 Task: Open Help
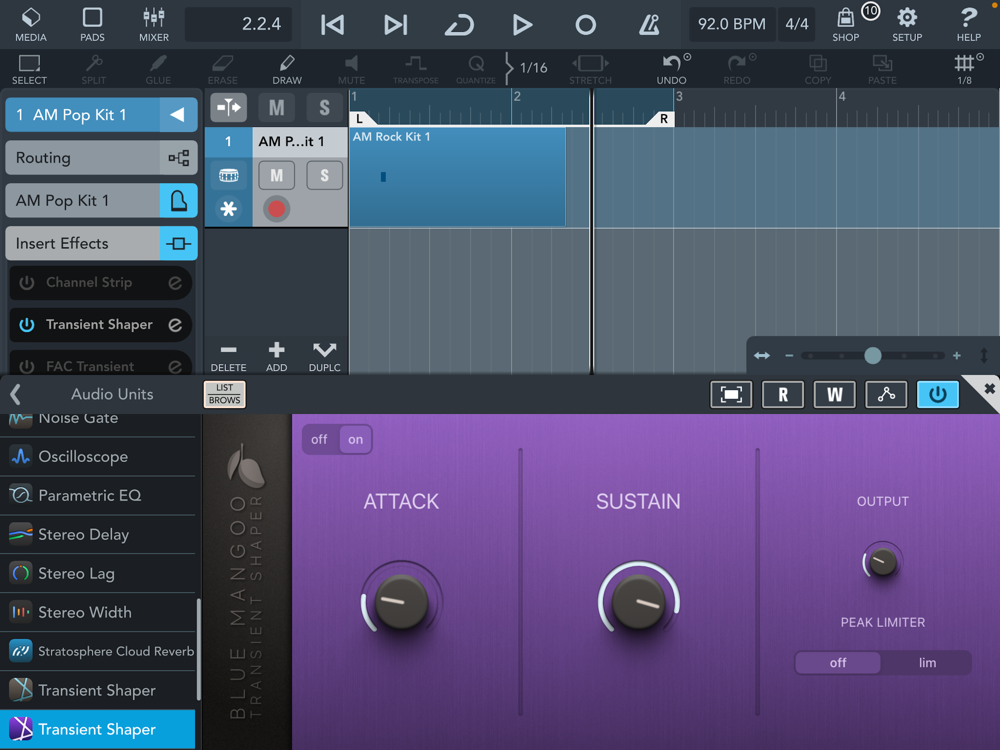coord(968,25)
